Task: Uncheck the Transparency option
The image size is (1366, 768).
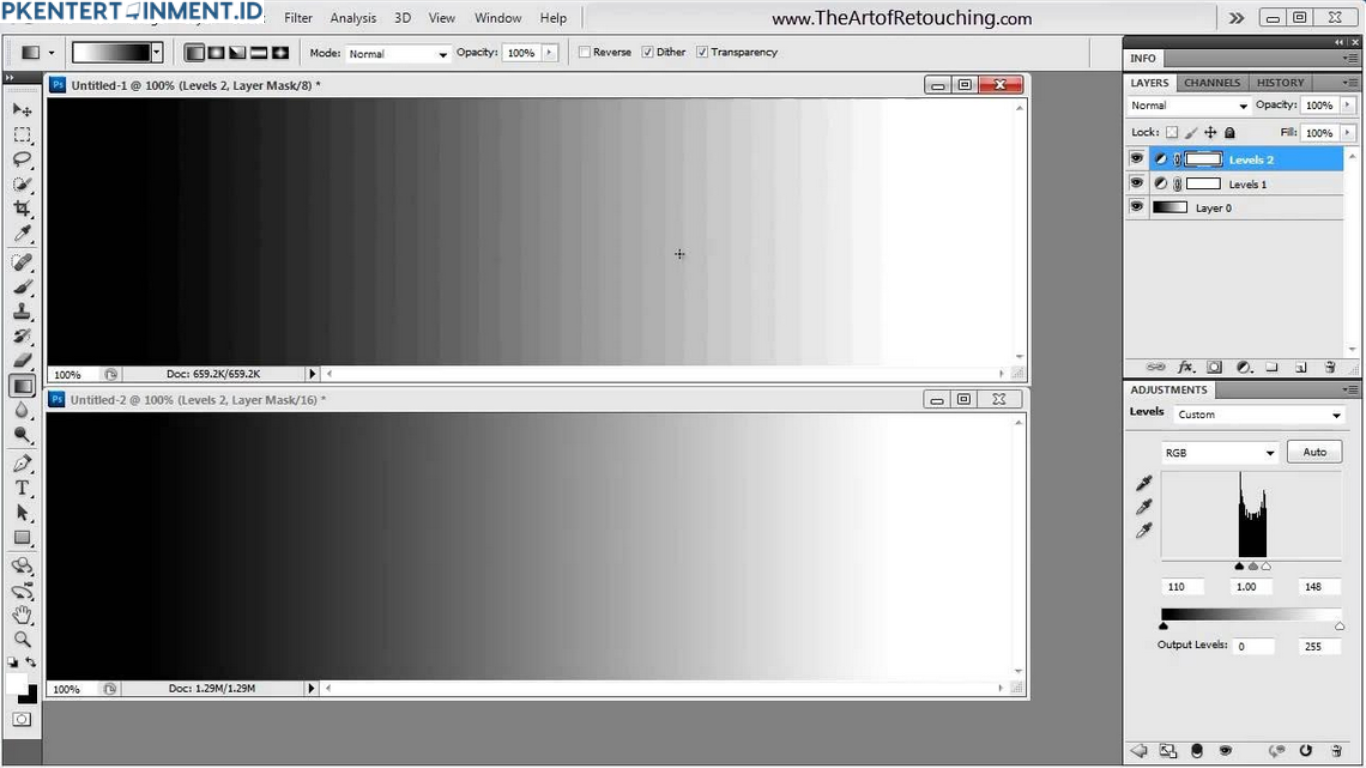Action: tap(702, 52)
